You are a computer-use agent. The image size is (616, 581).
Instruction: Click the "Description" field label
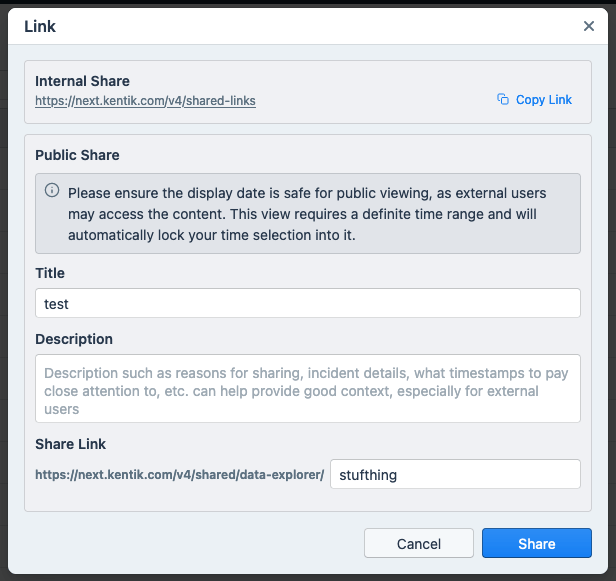coord(74,339)
